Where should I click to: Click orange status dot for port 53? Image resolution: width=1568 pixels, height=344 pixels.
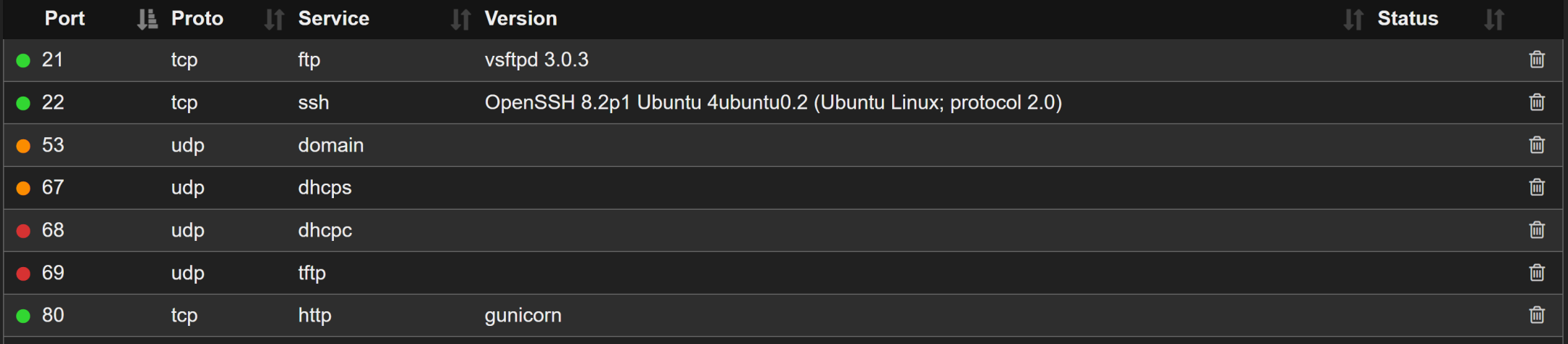point(23,146)
